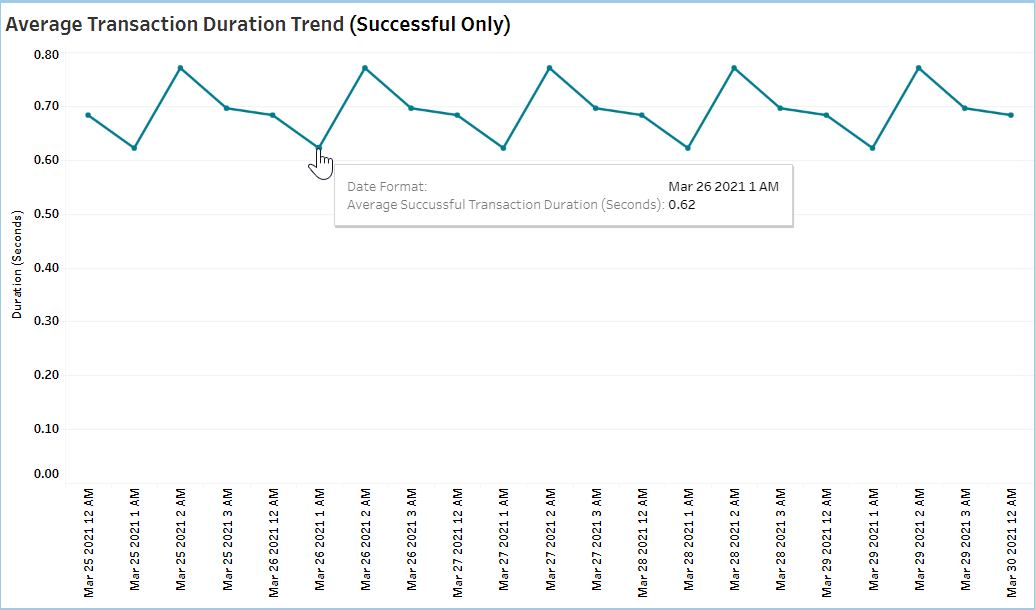
Task: Select the Mar 29 2021 1 AM low point
Action: pos(873,148)
